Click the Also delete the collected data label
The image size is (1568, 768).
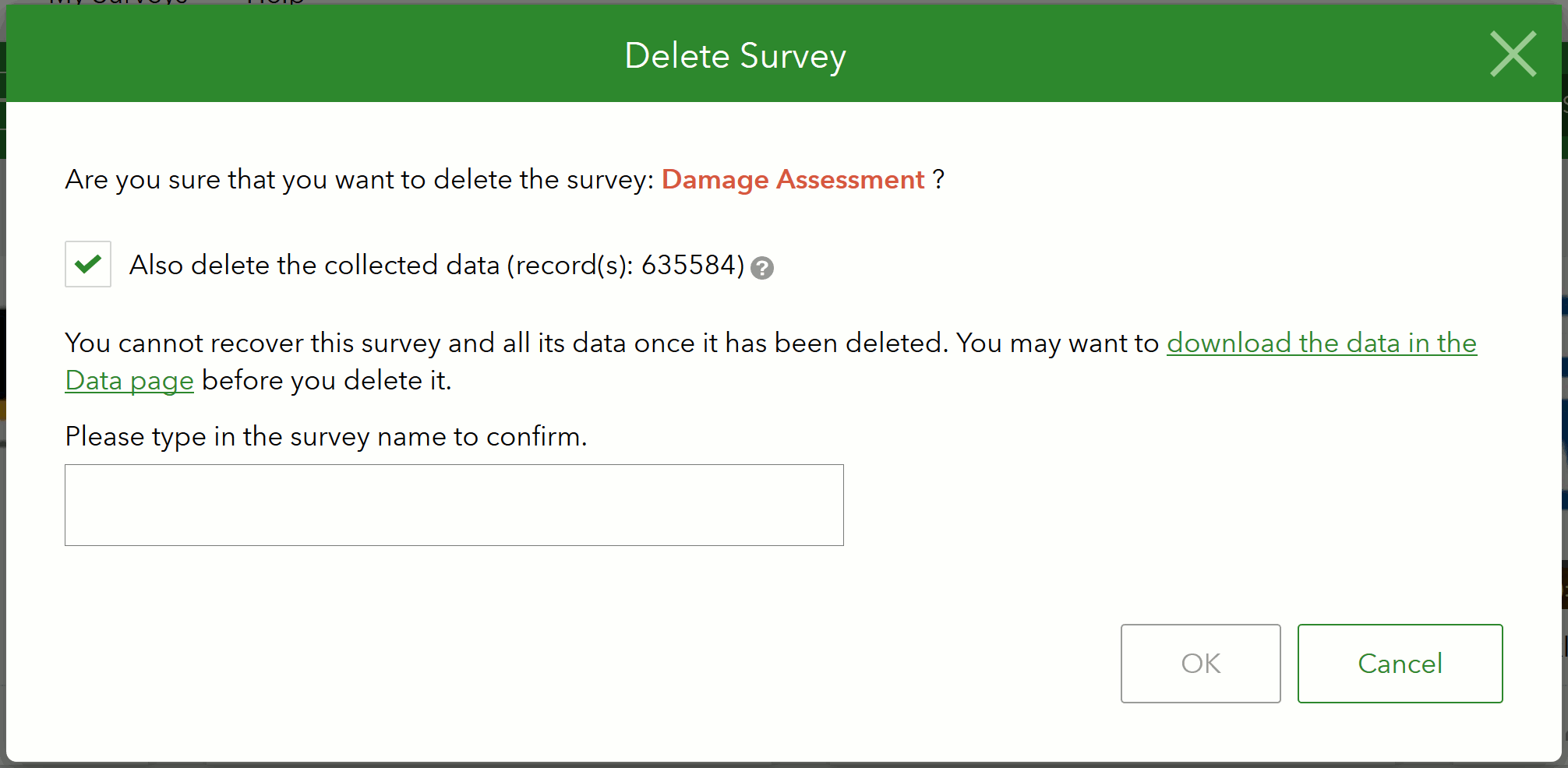437,265
